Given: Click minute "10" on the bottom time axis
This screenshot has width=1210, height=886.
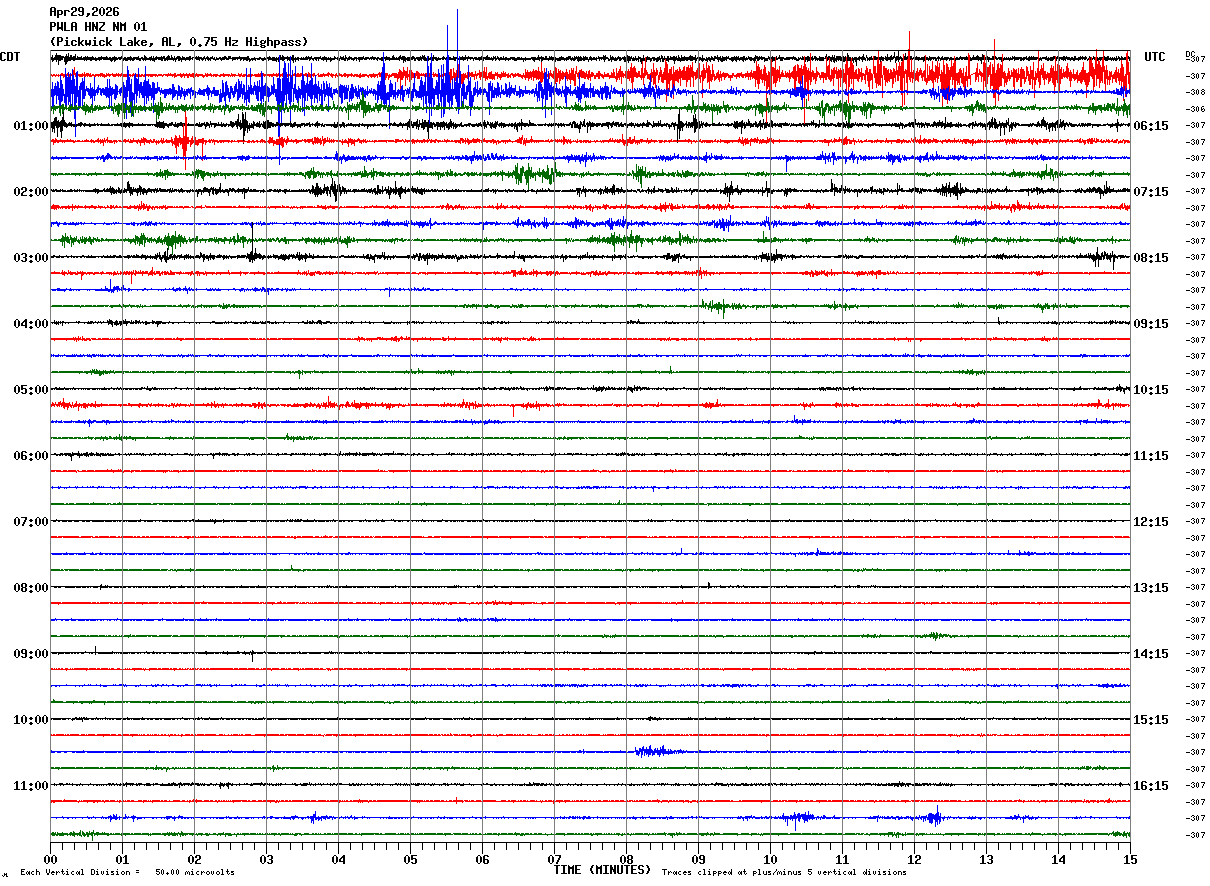Looking at the screenshot, I should [x=770, y=859].
